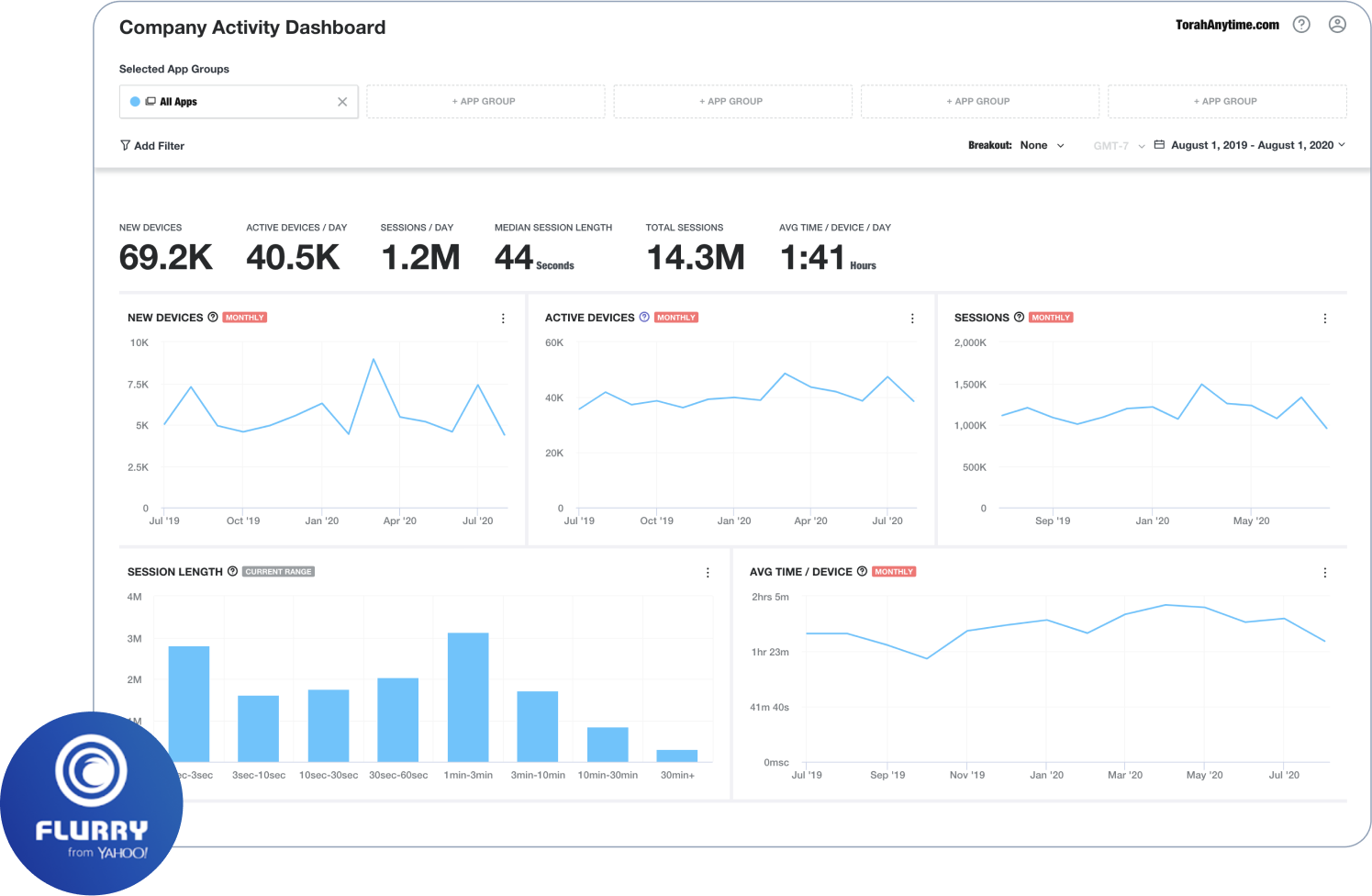Click New Devices info help icon
This screenshot has width=1372, height=896.
click(213, 317)
